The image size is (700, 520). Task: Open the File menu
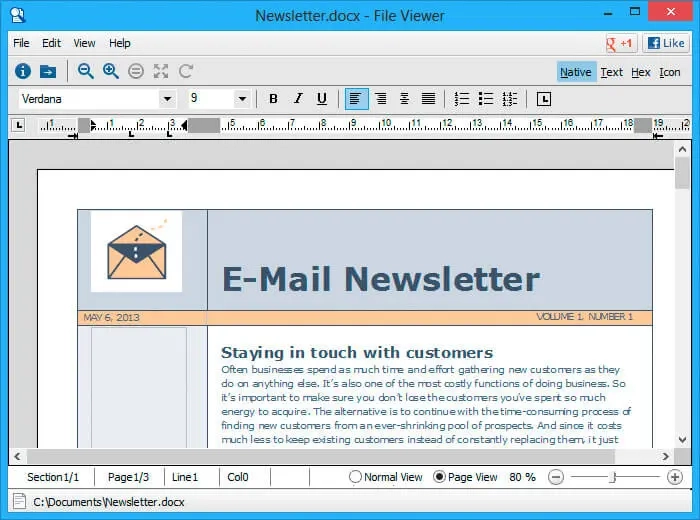21,43
